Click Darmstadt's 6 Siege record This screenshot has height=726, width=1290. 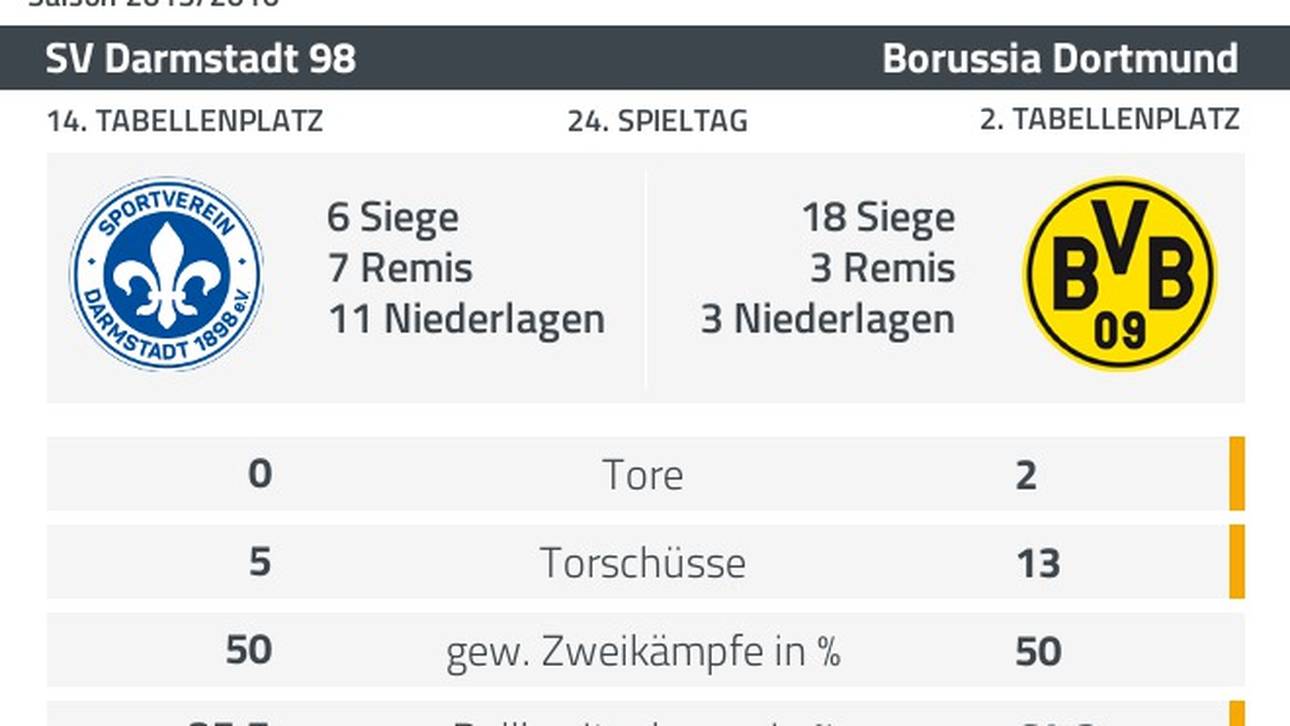[393, 217]
